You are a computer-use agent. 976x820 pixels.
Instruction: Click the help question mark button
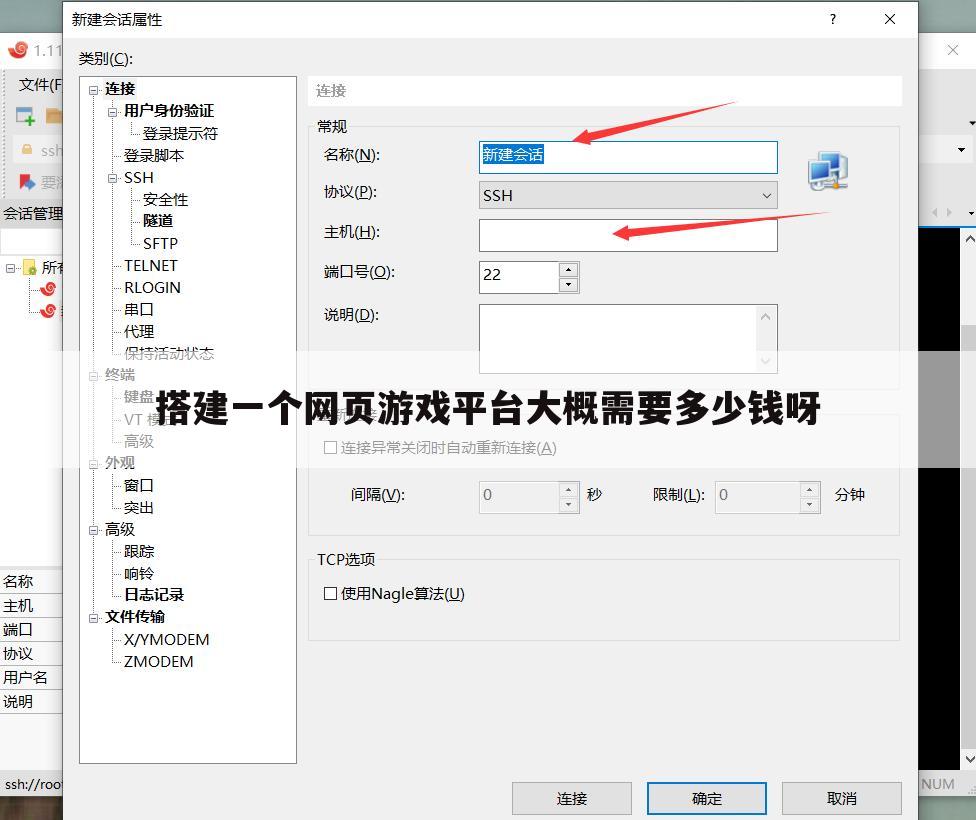point(833,19)
